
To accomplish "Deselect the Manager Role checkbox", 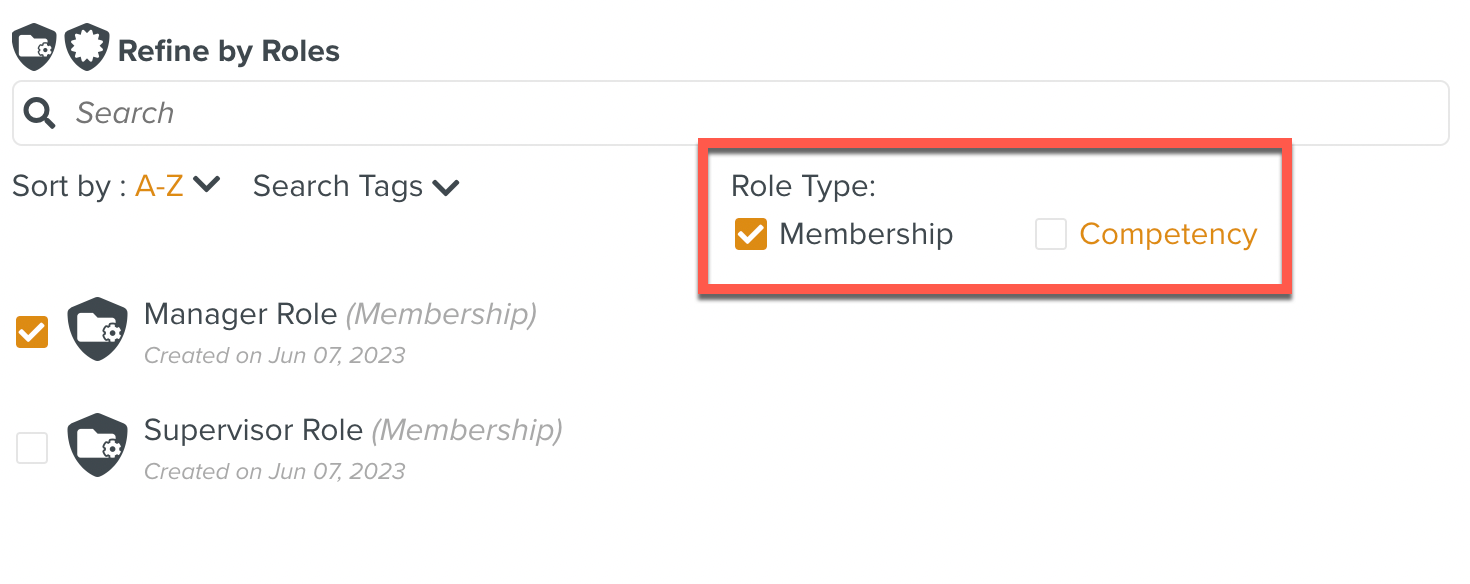I will (32, 332).
